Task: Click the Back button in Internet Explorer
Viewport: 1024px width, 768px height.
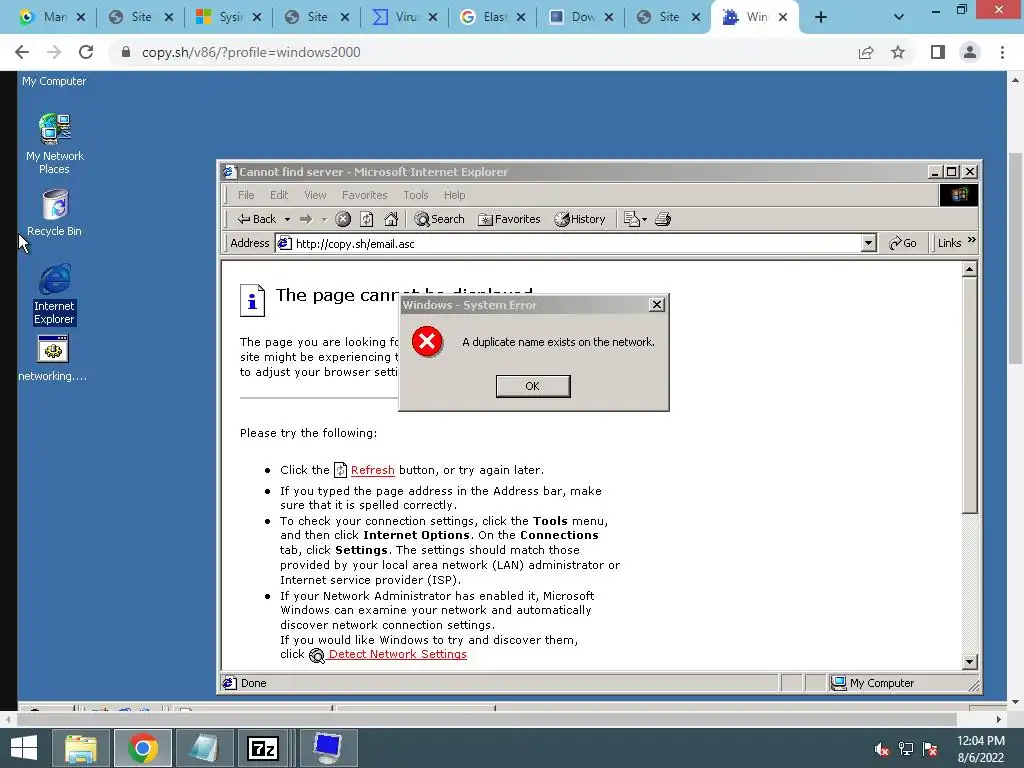Action: (257, 219)
